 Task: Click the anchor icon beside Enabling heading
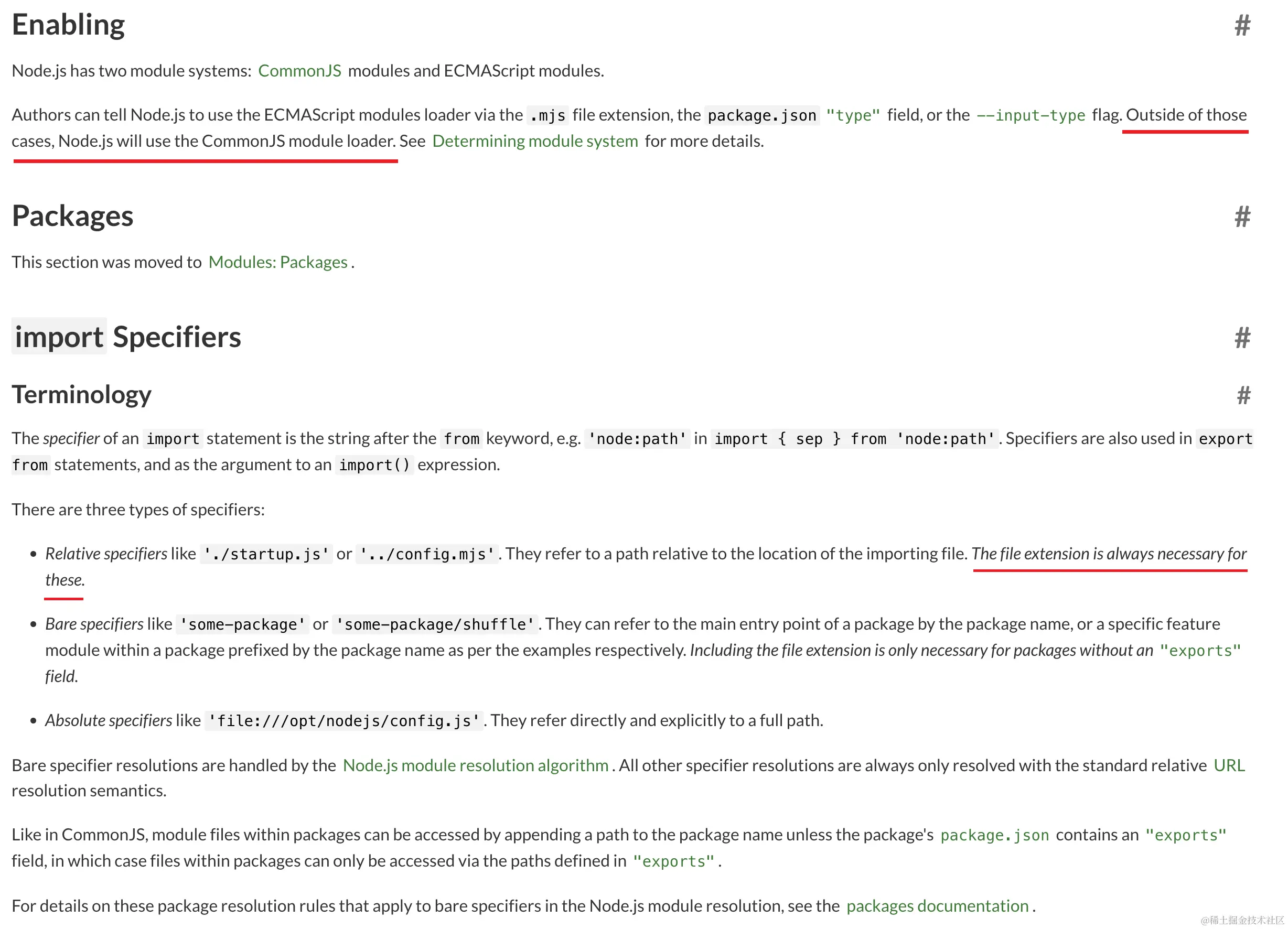point(1241,25)
